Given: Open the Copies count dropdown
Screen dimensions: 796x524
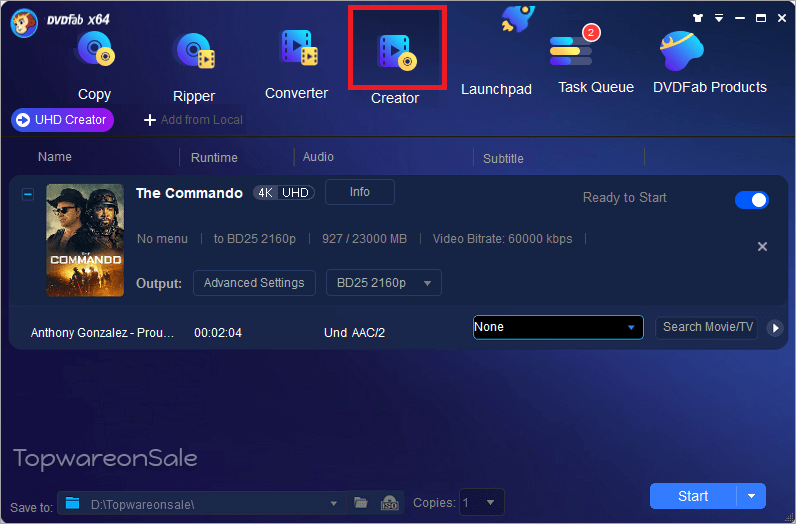Looking at the screenshot, I should pos(481,503).
